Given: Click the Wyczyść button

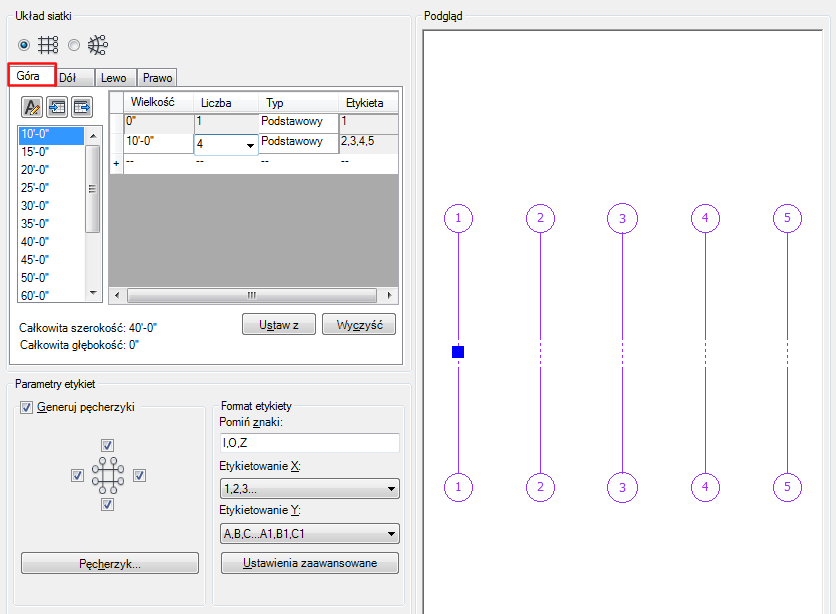Looking at the screenshot, I should click(x=359, y=325).
